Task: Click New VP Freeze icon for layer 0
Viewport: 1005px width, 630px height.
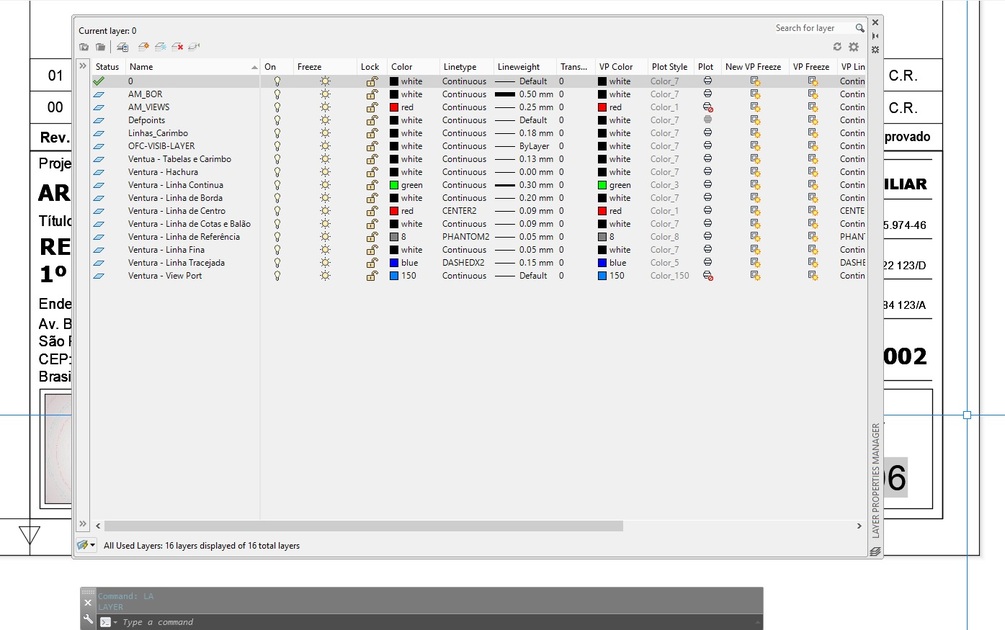Action: click(x=755, y=81)
